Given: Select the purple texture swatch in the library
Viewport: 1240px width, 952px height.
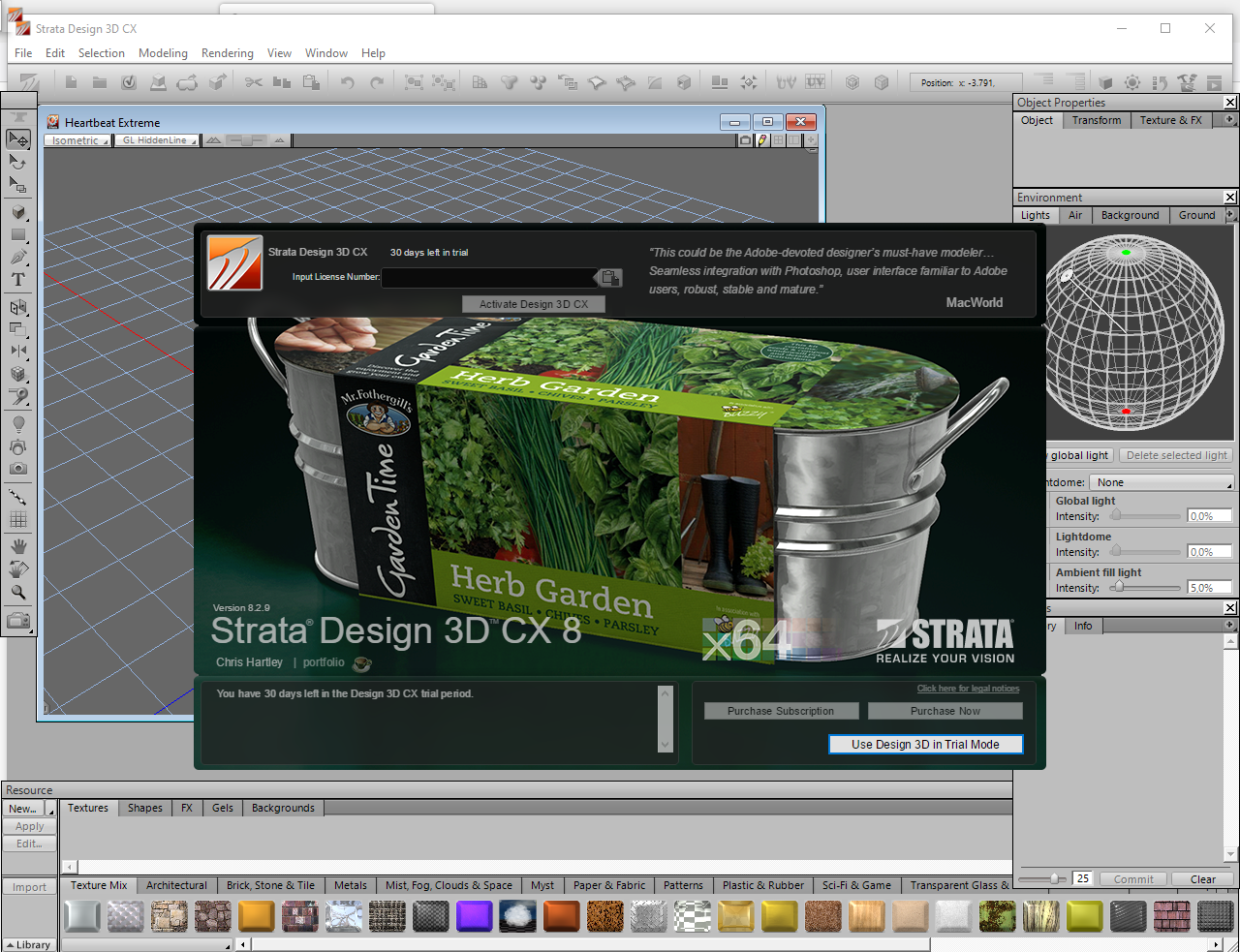Looking at the screenshot, I should pos(474,916).
